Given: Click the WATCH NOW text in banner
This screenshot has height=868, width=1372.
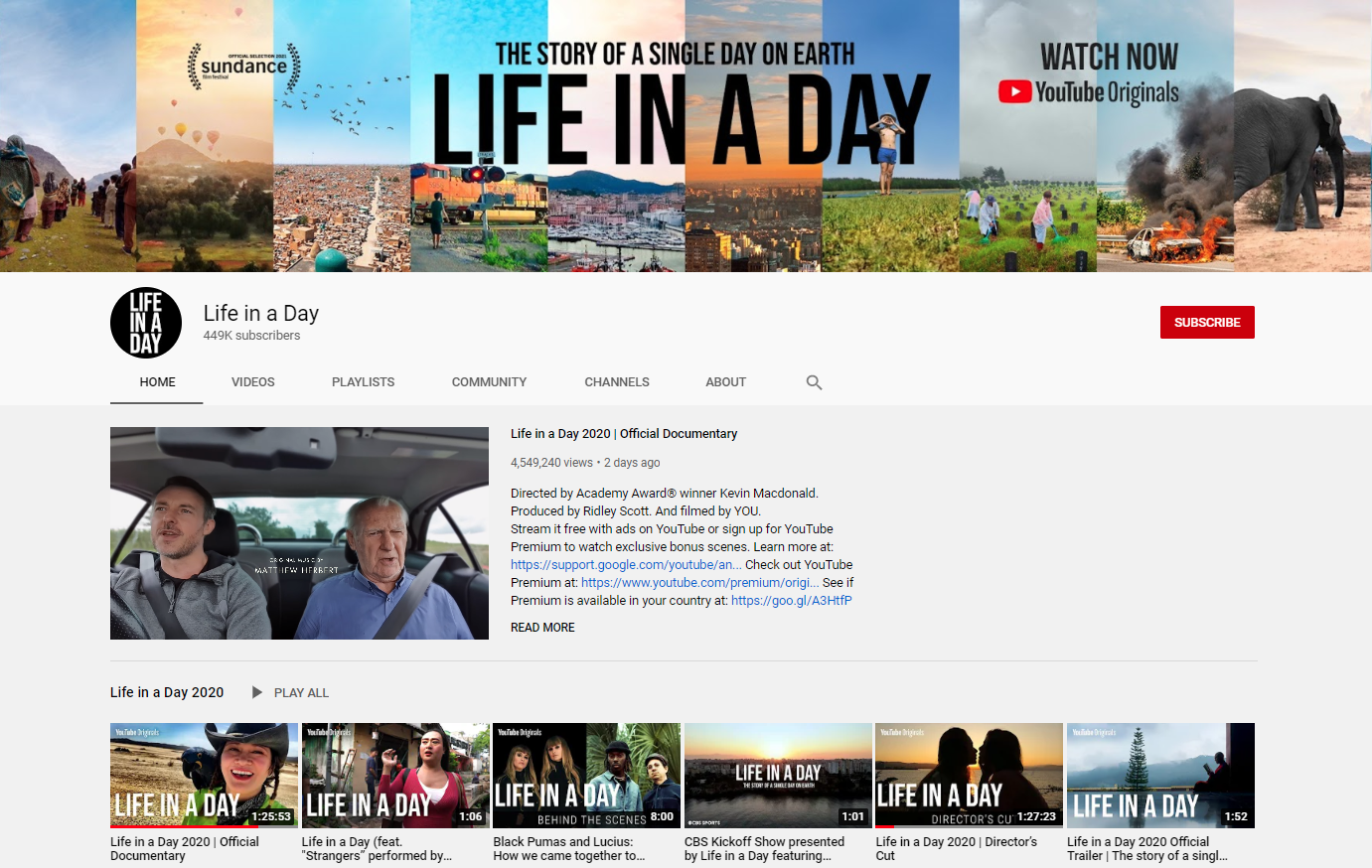Looking at the screenshot, I should 1109,57.
